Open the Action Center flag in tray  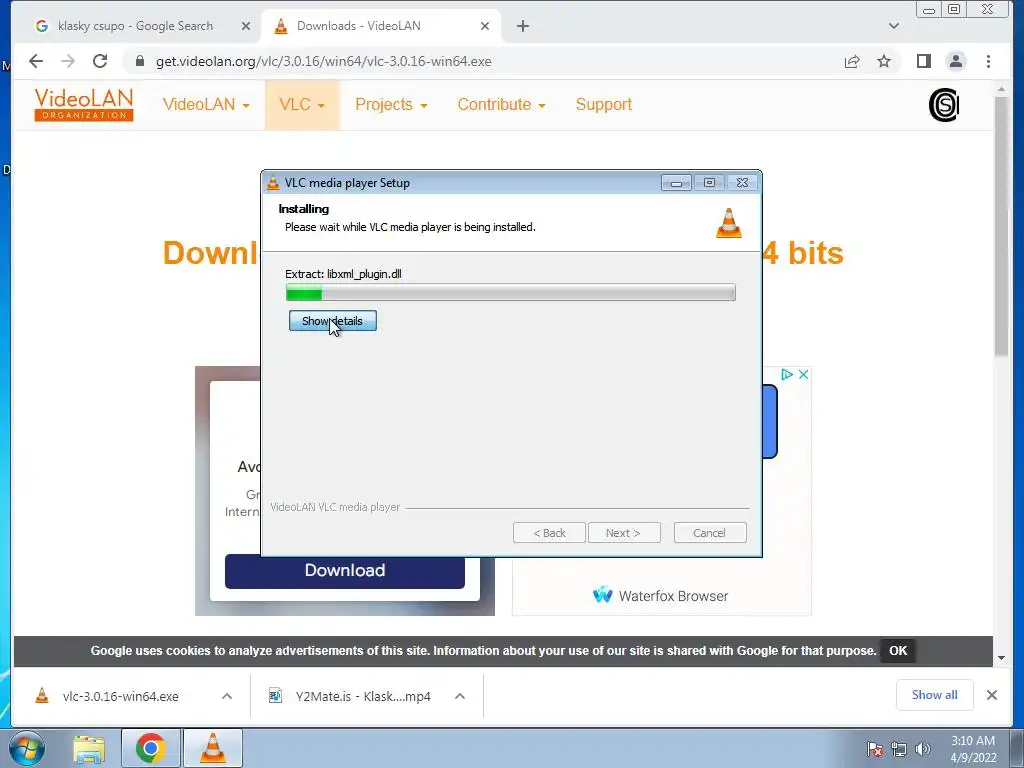point(875,749)
